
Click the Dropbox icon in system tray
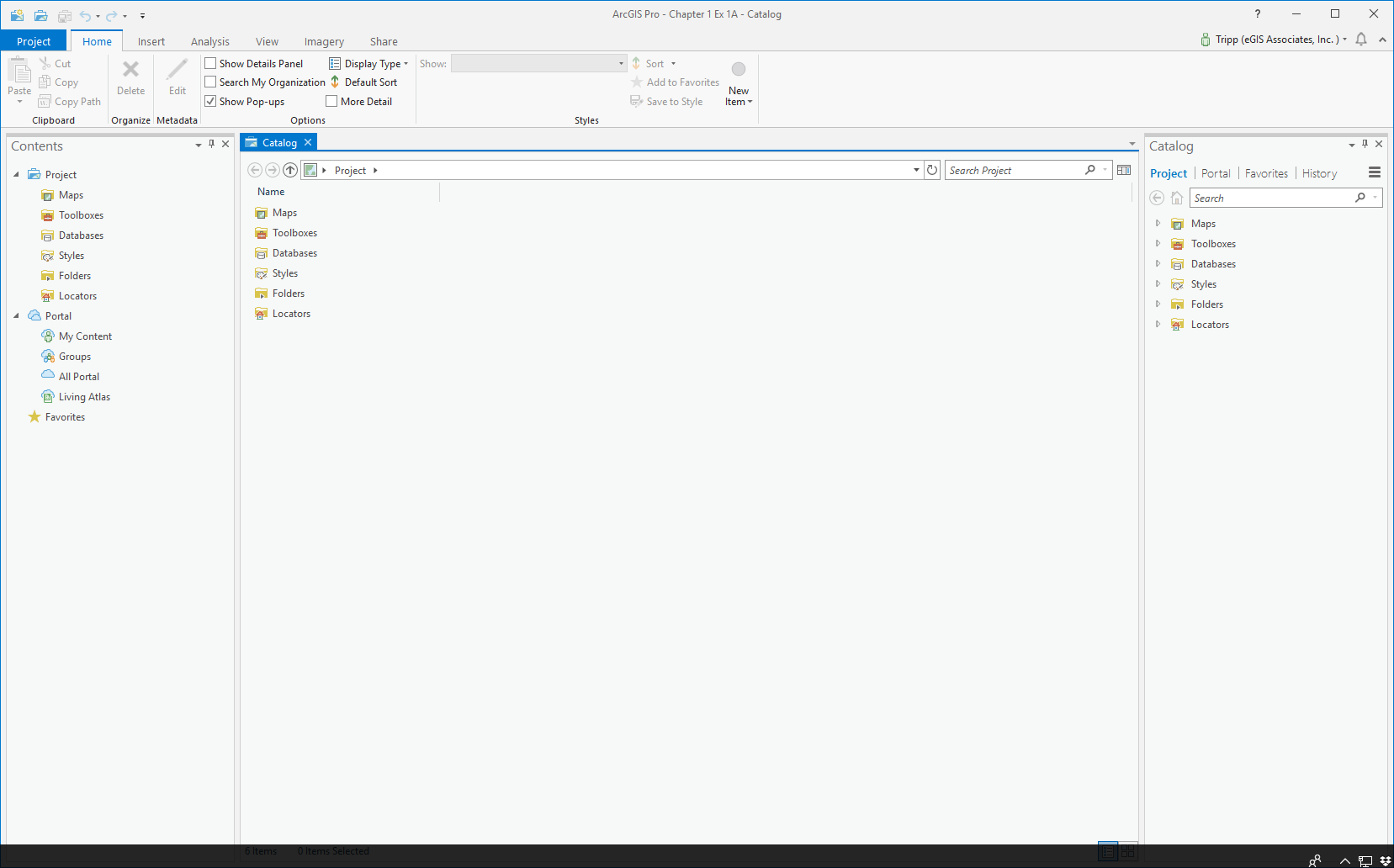pyautogui.click(x=1386, y=860)
